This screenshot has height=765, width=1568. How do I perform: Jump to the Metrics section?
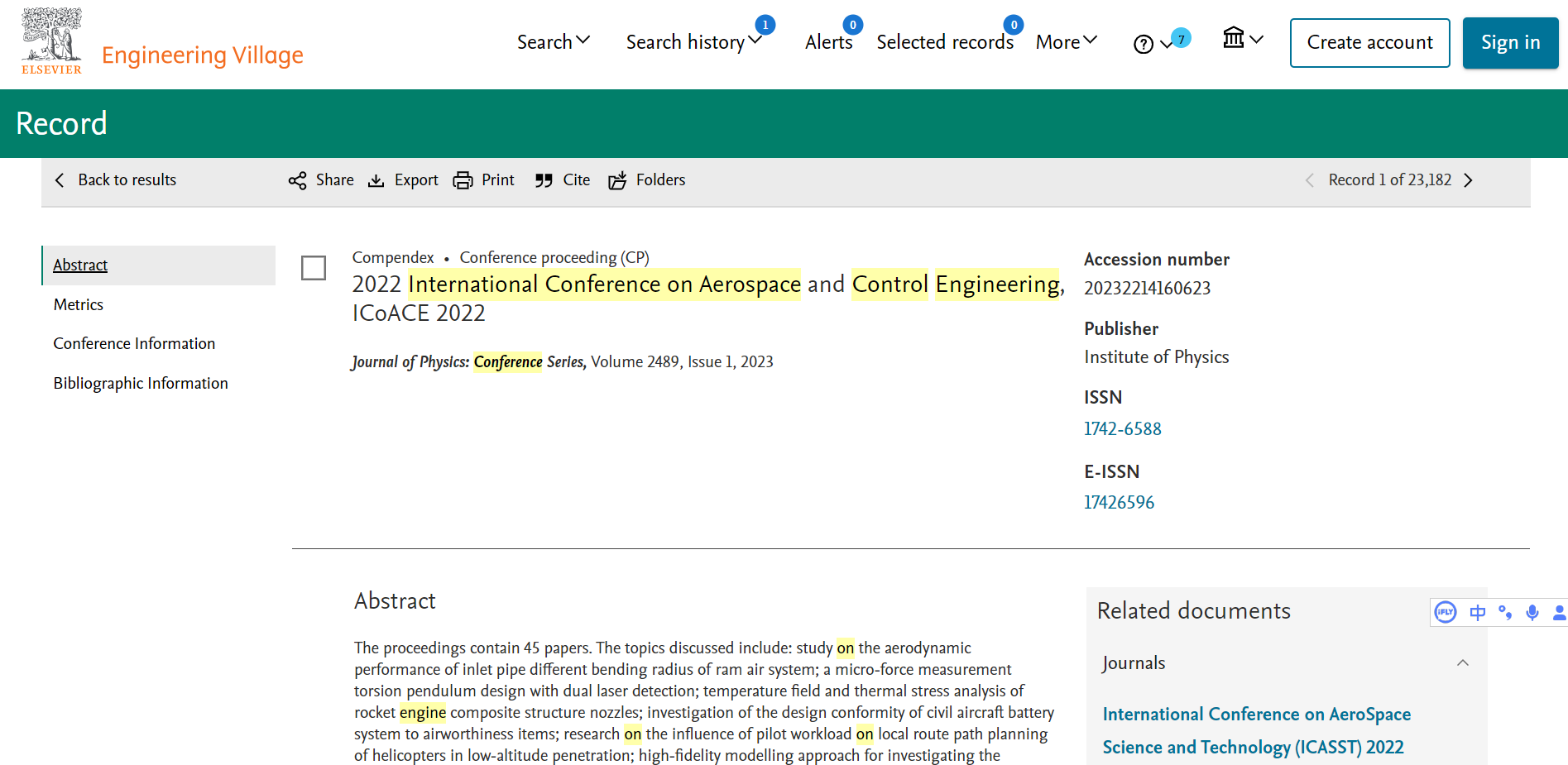(79, 304)
